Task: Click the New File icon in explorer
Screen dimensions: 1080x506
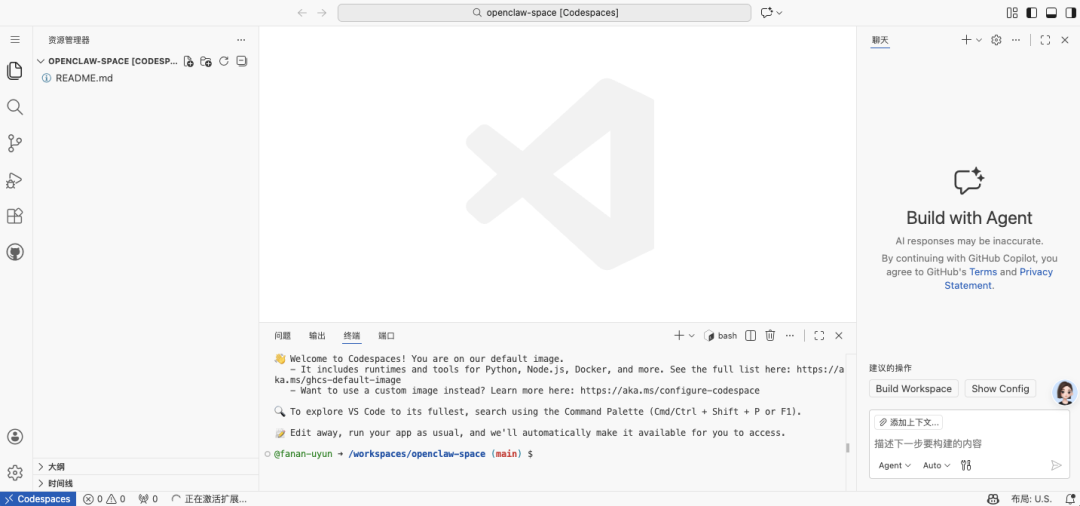Action: (x=189, y=61)
